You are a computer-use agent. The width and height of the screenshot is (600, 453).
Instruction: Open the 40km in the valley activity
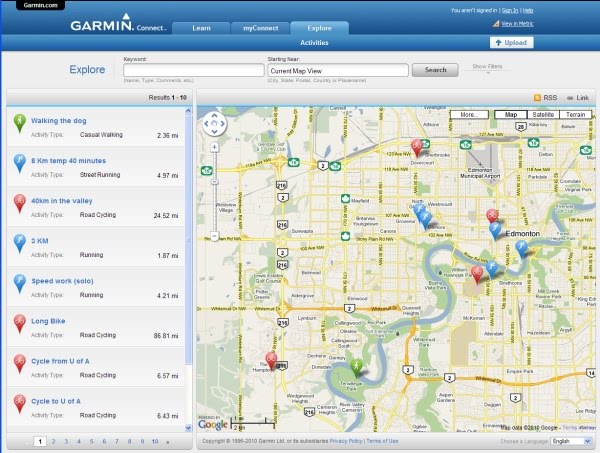click(62, 201)
